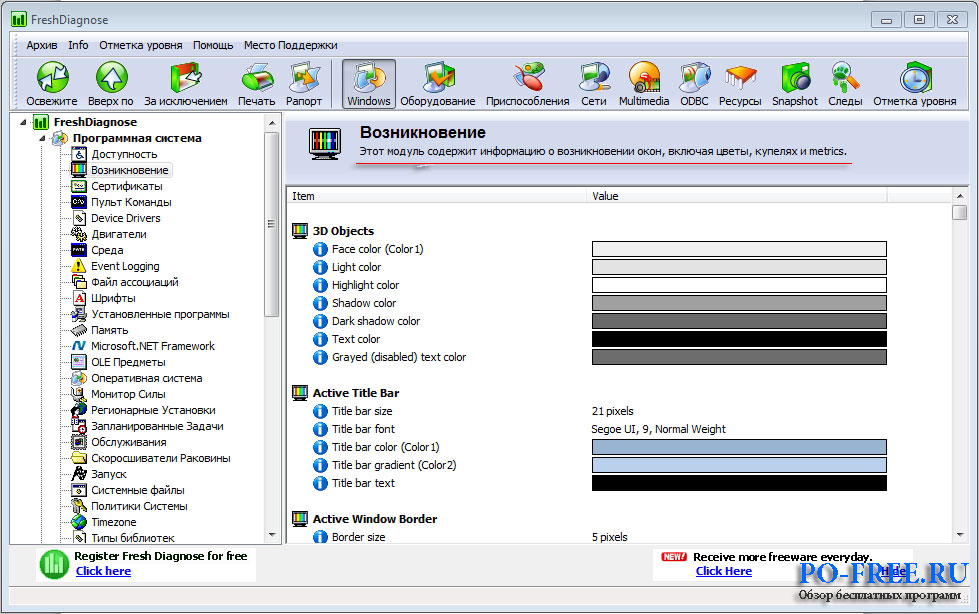Select Среда in the tree
The image size is (979, 614).
point(107,250)
